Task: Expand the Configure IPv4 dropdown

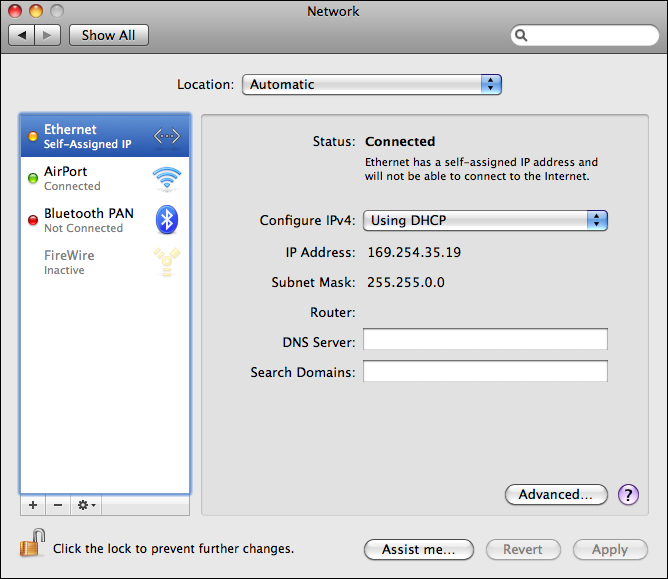Action: [x=485, y=220]
